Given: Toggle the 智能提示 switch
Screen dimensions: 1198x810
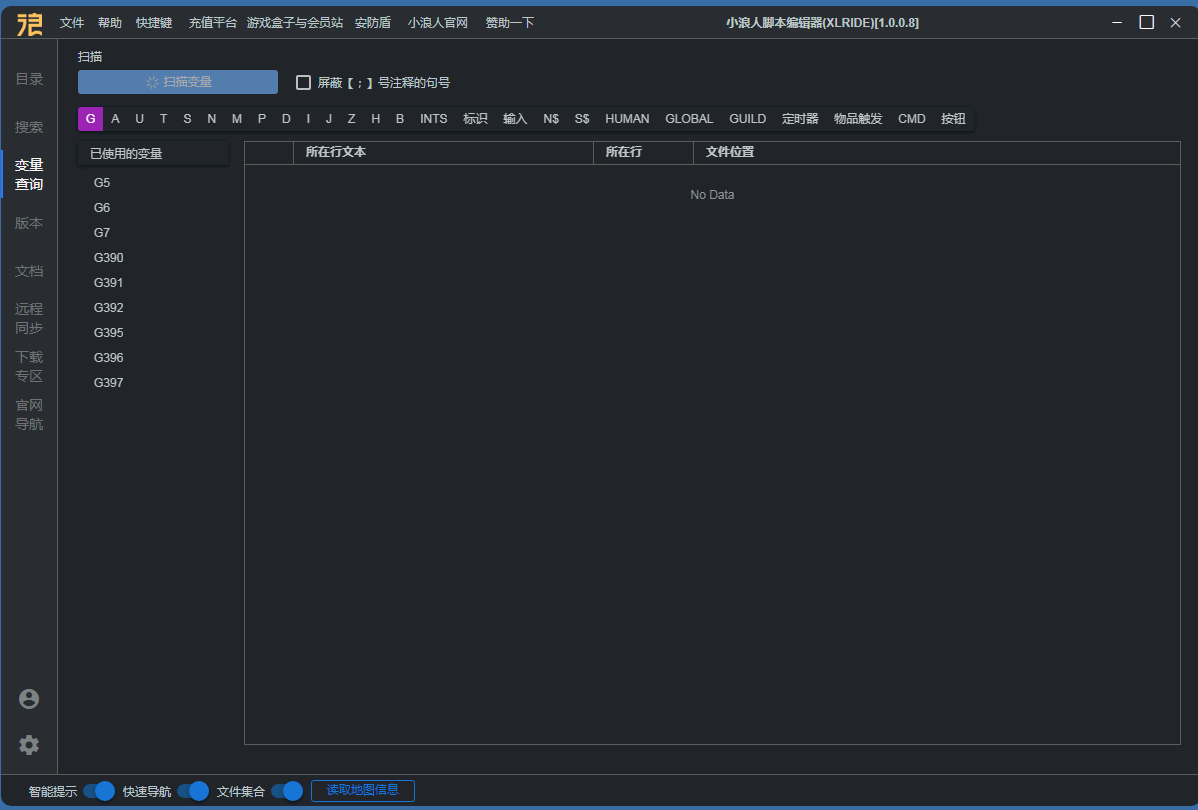Looking at the screenshot, I should click(x=99, y=791).
